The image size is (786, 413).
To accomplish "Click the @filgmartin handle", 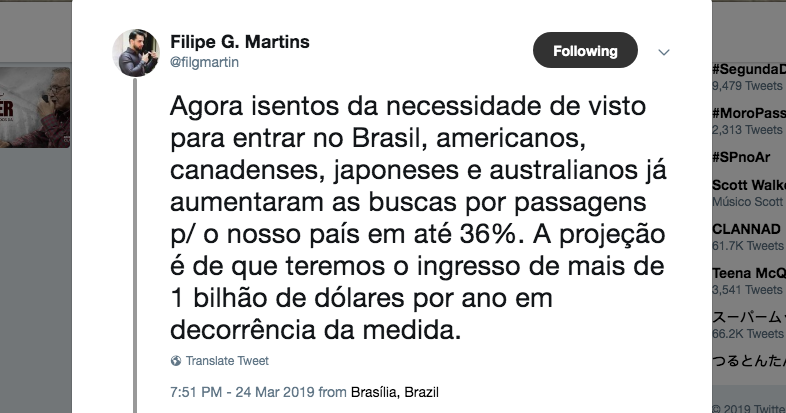I will click(205, 62).
